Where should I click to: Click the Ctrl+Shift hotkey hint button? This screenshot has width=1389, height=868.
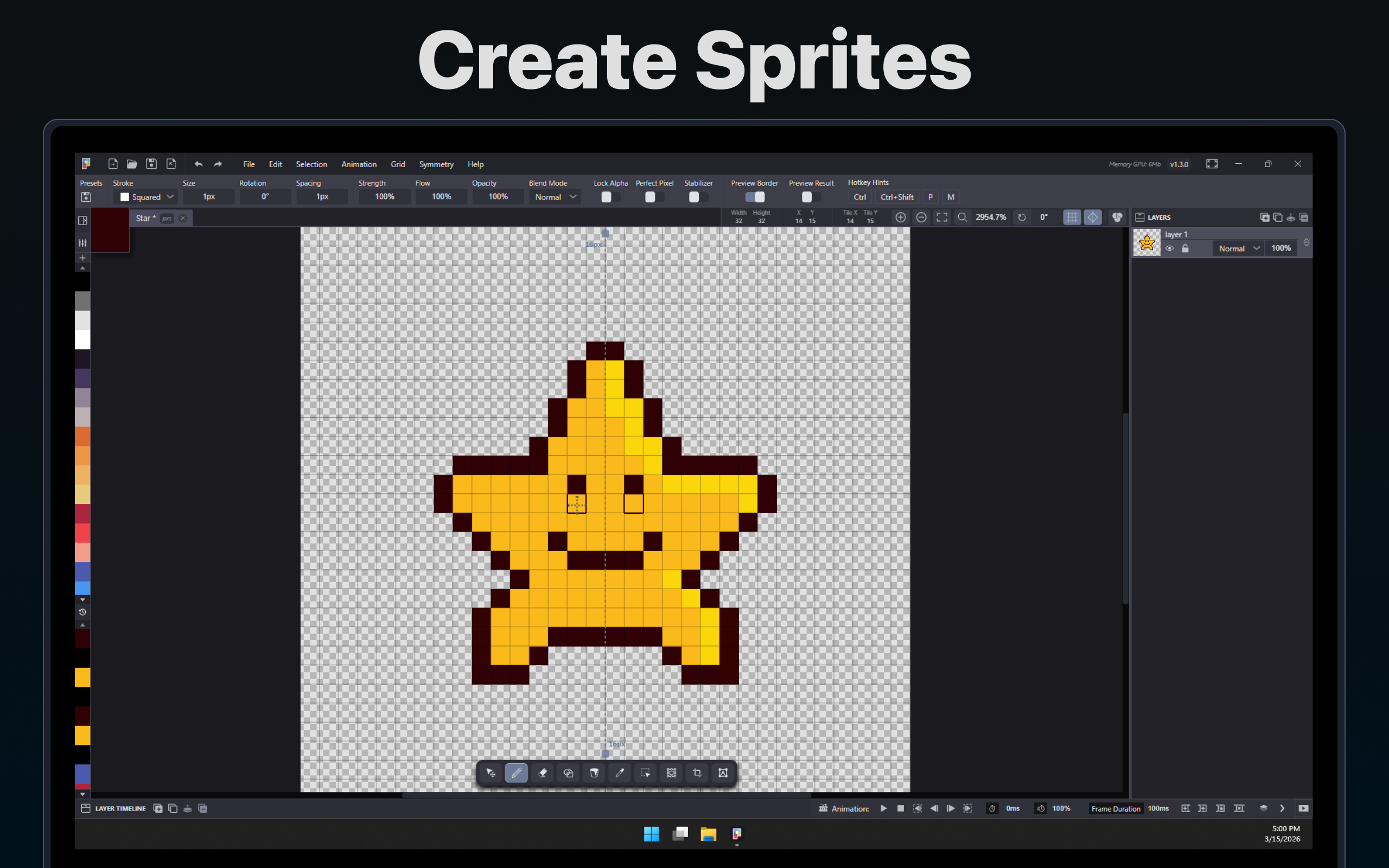[x=896, y=197]
